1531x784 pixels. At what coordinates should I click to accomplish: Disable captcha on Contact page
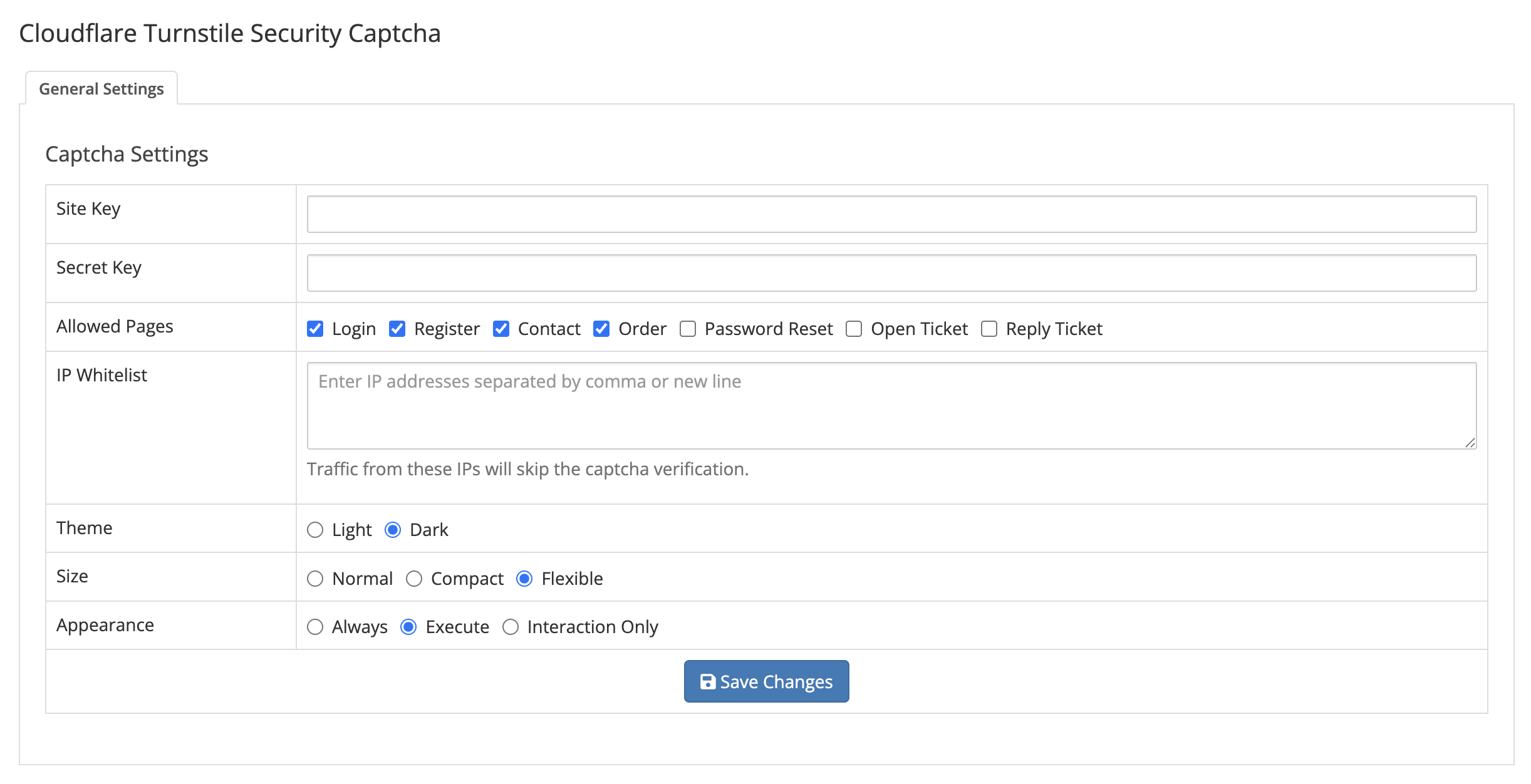click(501, 329)
